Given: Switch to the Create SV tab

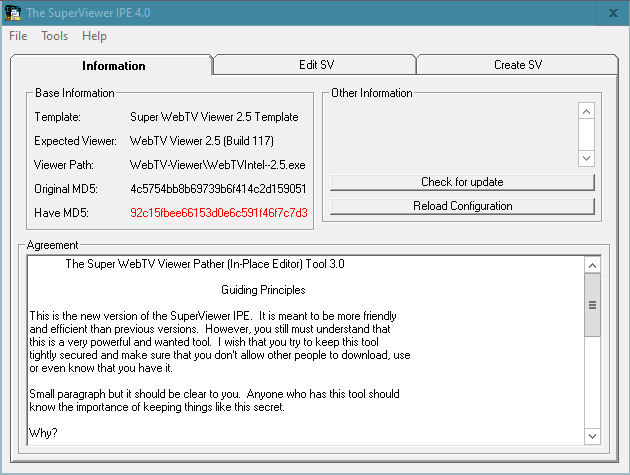Looking at the screenshot, I should 518,65.
